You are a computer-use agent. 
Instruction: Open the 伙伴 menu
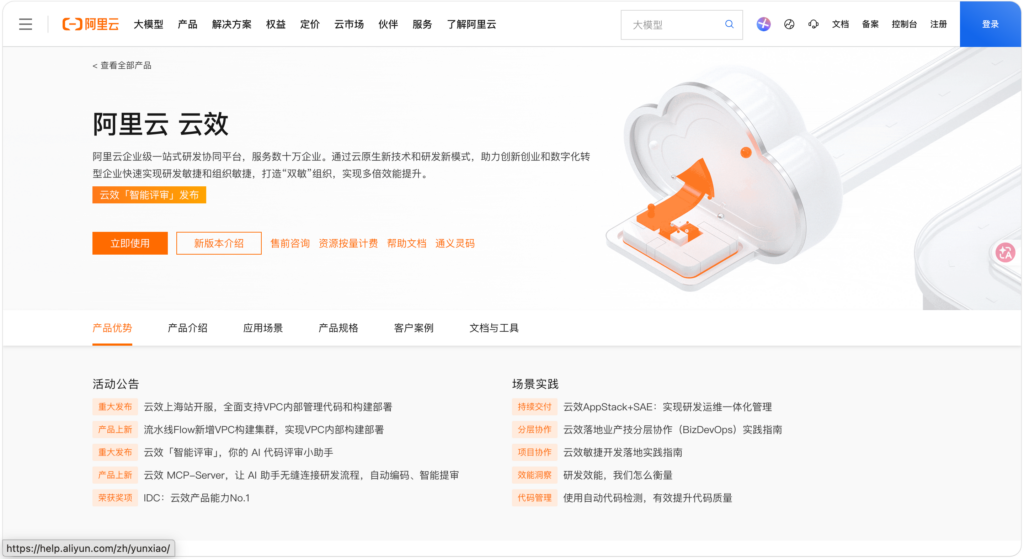pos(388,24)
